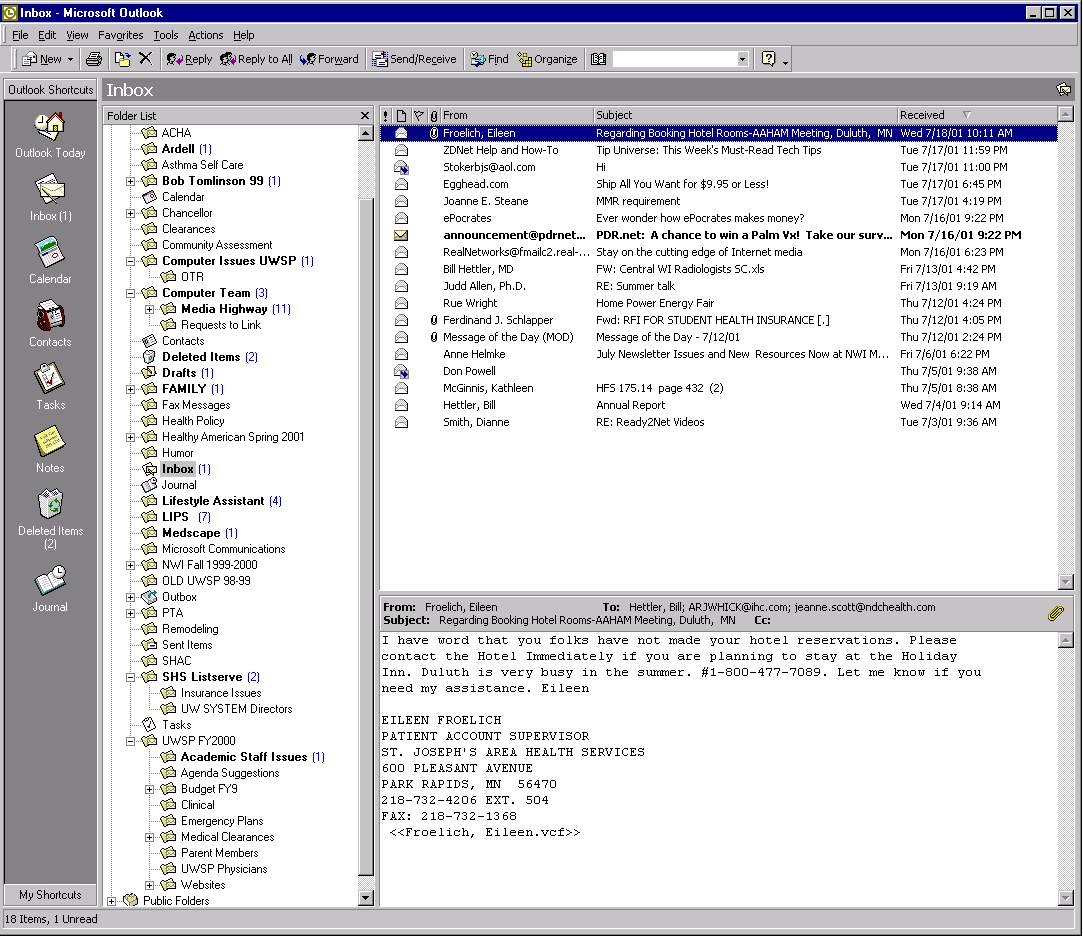Screen dimensions: 1083x939
Task: Click attachment icon on Ferdinand J. Schlapper message
Action: pos(434,320)
